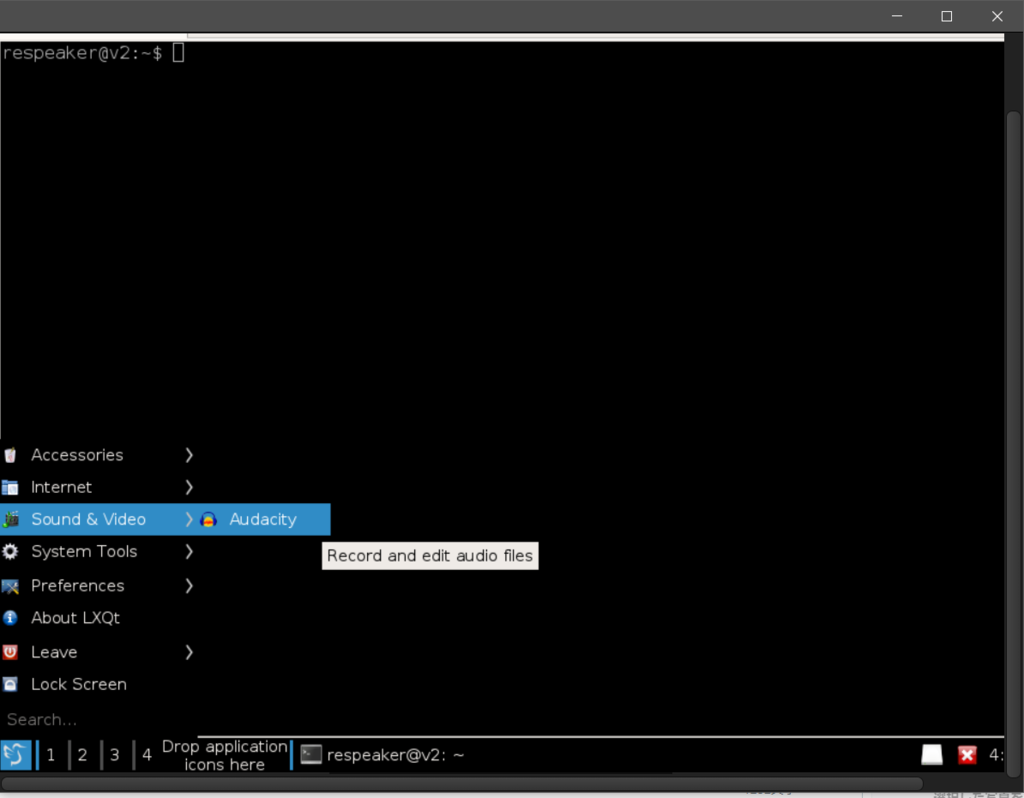Click the Accessories category icon
1024x798 pixels.
click(10, 455)
